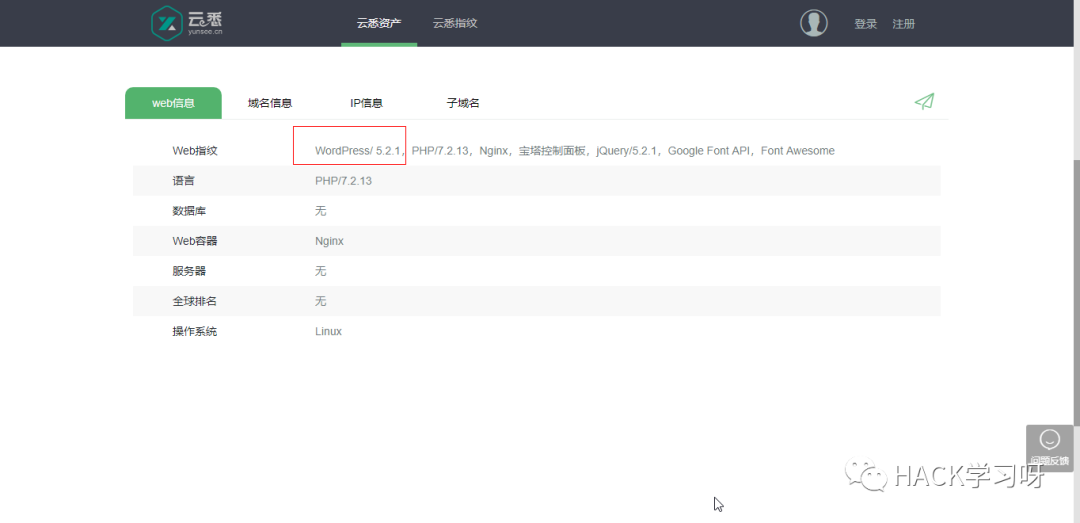
Task: Click the green paper plane icon
Action: point(924,102)
